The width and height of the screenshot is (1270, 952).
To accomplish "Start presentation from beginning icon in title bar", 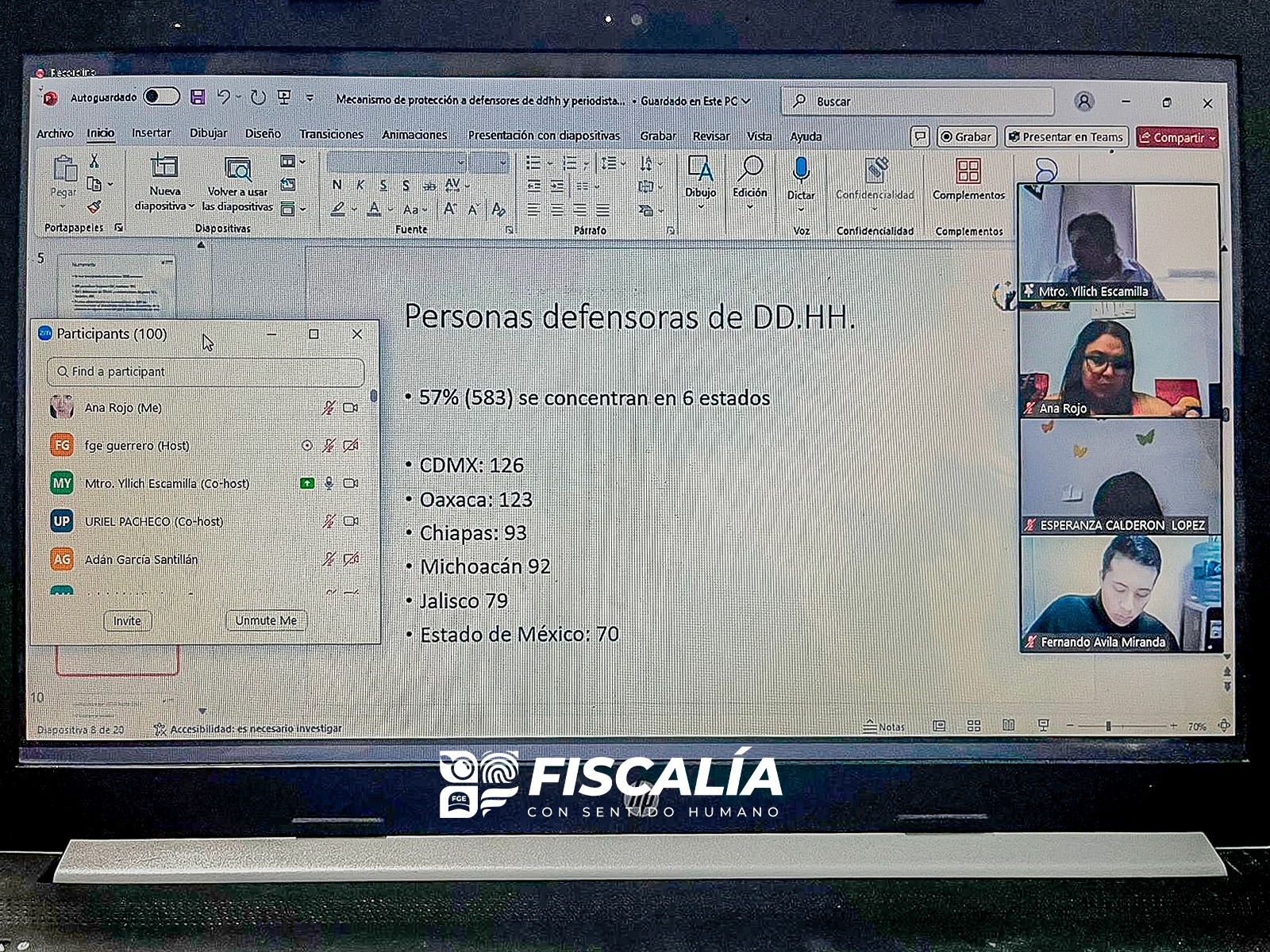I will 283,98.
